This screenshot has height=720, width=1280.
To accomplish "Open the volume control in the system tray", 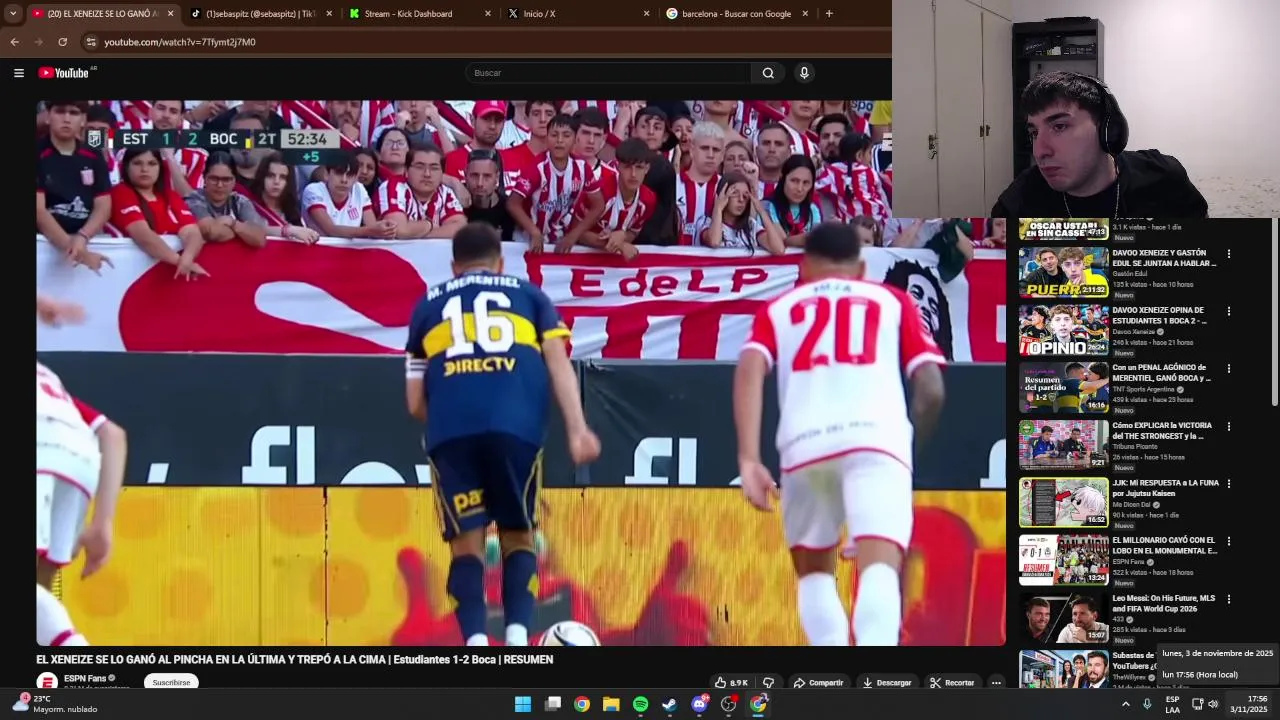I will [x=1213, y=704].
